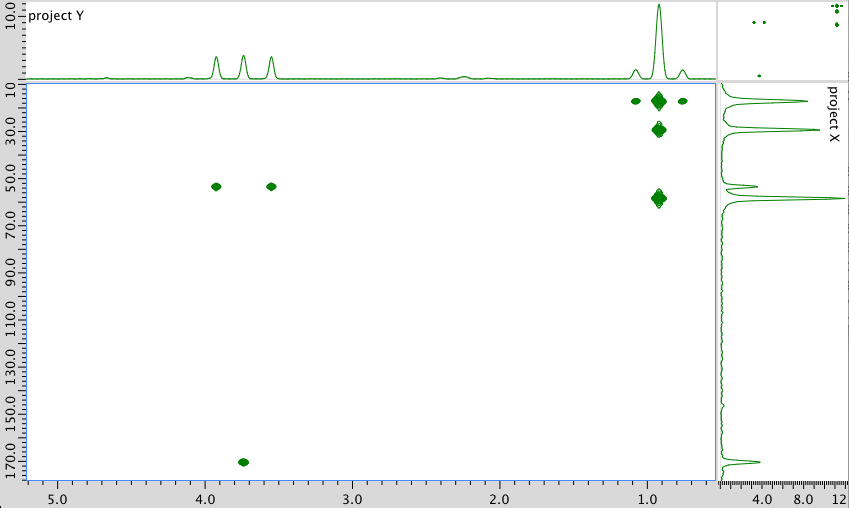Select the cross peak at 3.75 ppm, 170 ppm
Screen dimensions: 849x508
click(243, 462)
